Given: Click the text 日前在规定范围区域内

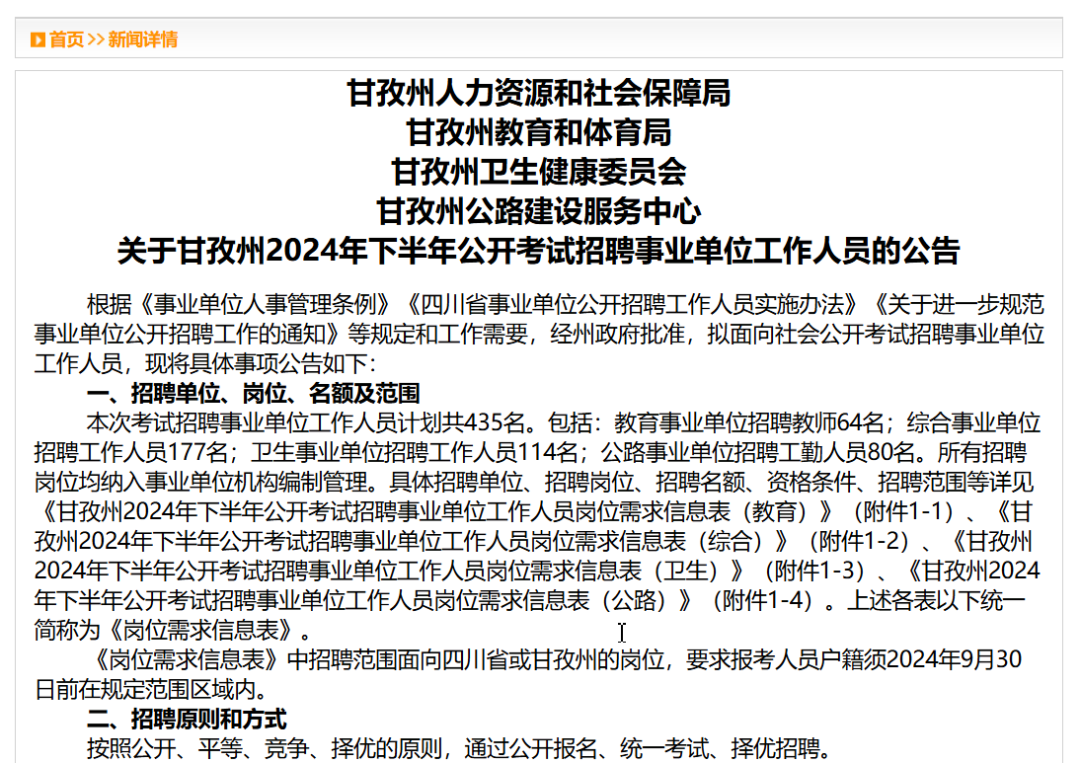Looking at the screenshot, I should pyautogui.click(x=145, y=689).
